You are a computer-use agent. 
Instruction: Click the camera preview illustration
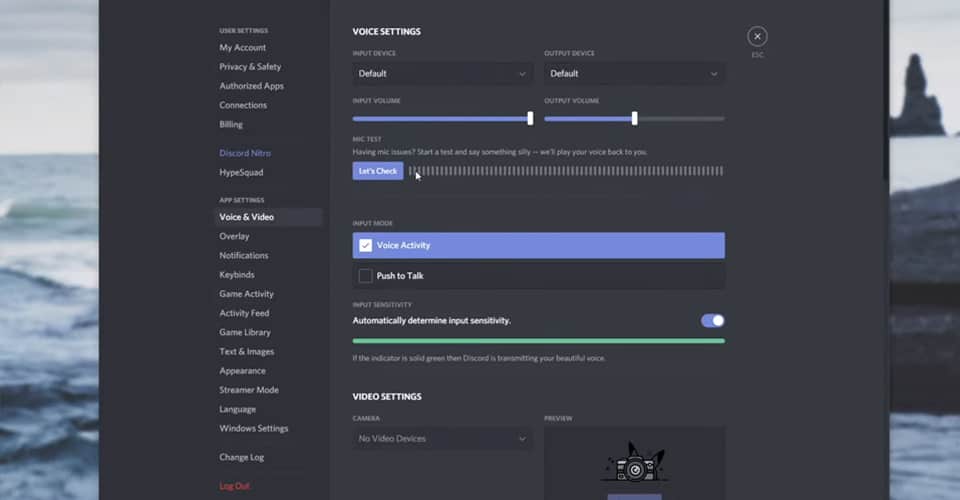(634, 463)
